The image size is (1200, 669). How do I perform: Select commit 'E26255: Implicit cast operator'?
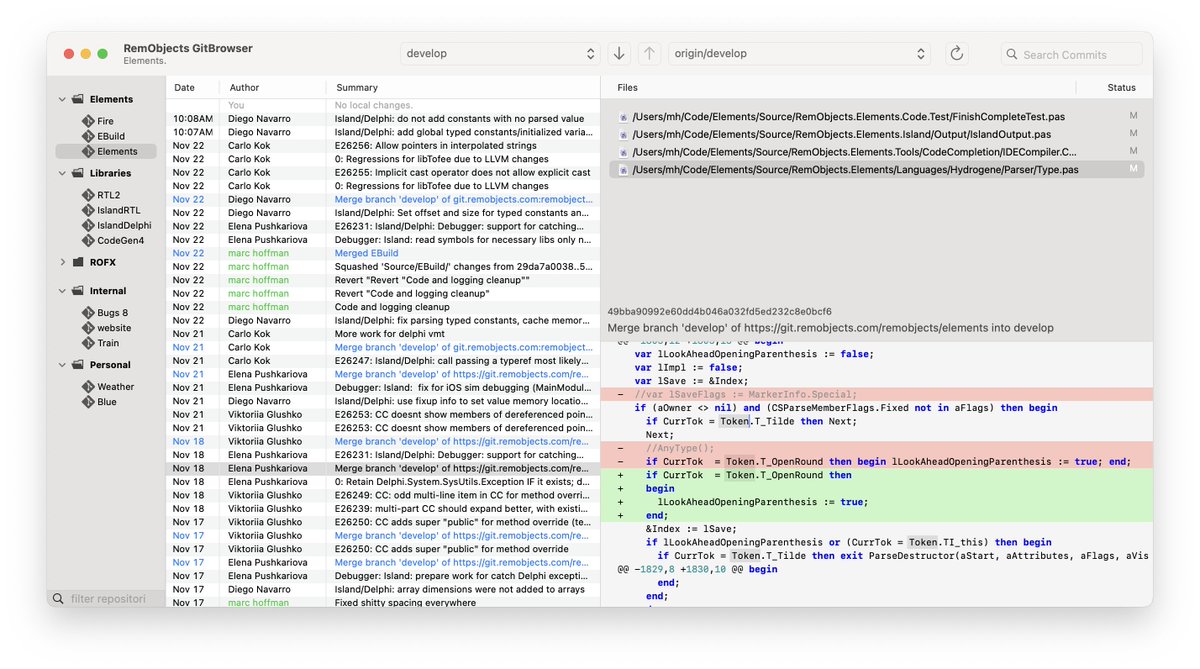[x=383, y=172]
